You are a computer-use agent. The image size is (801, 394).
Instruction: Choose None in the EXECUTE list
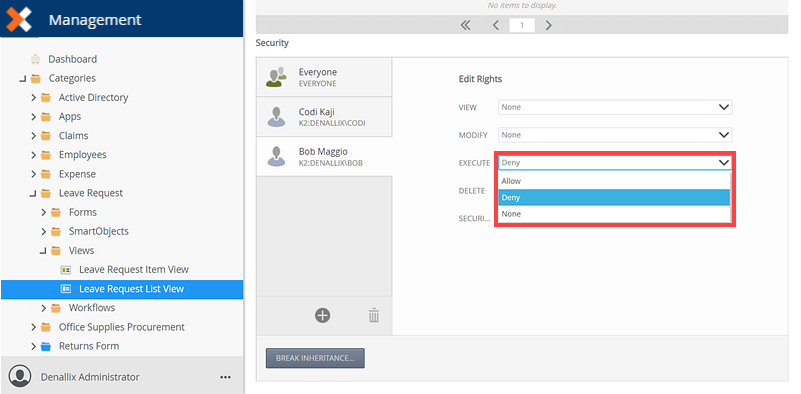click(614, 214)
